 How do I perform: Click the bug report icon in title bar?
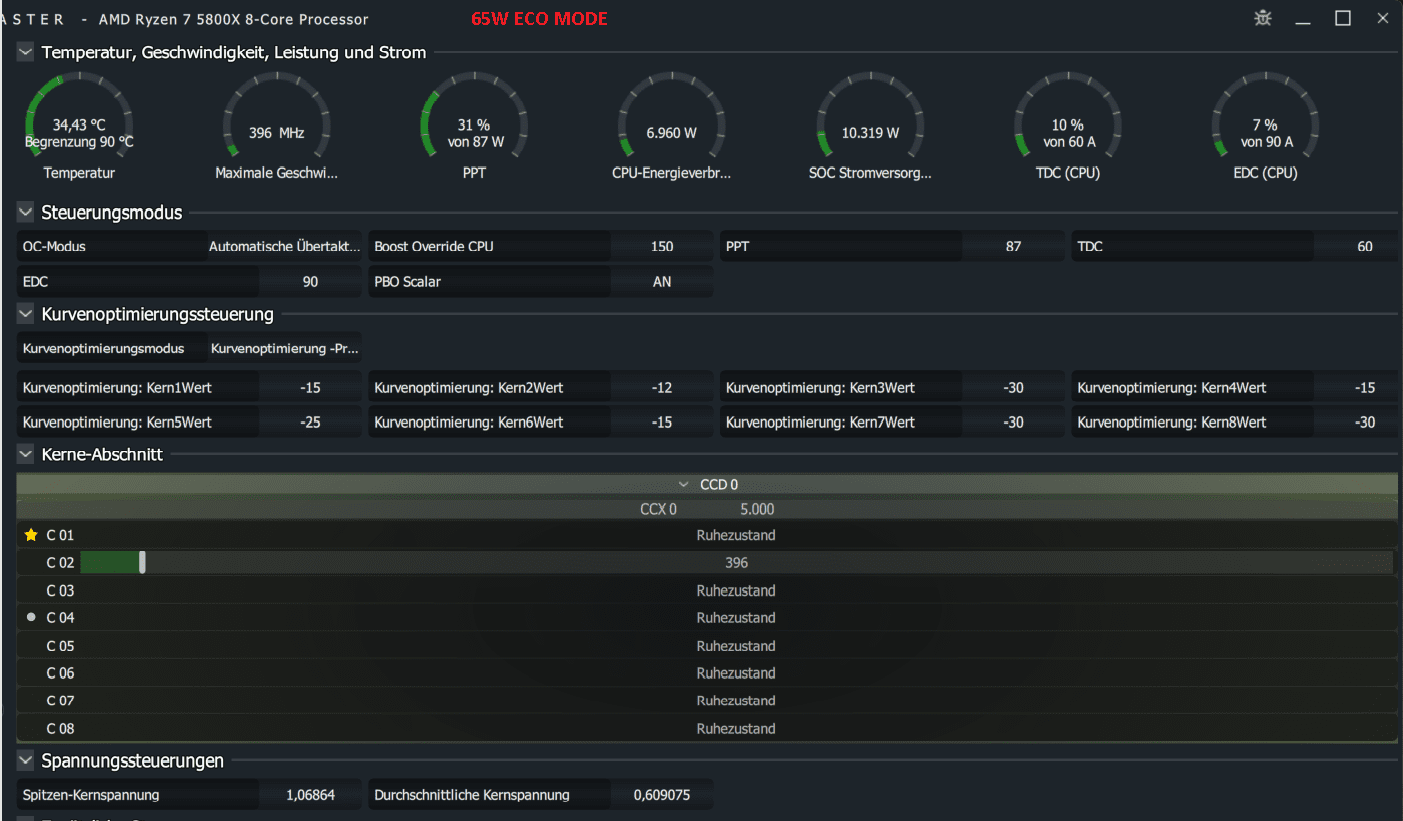pyautogui.click(x=1263, y=18)
